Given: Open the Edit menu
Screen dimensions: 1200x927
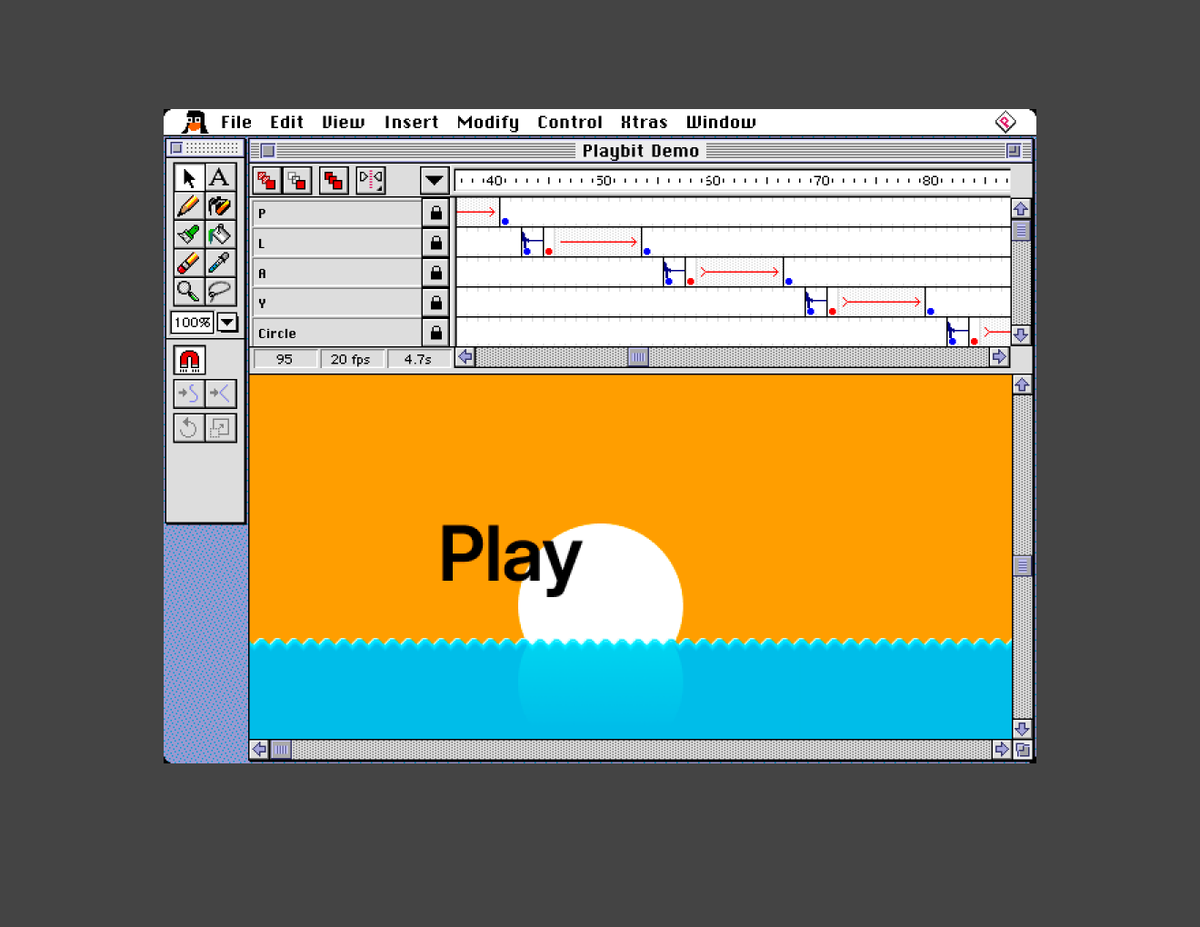Looking at the screenshot, I should pyautogui.click(x=287, y=122).
